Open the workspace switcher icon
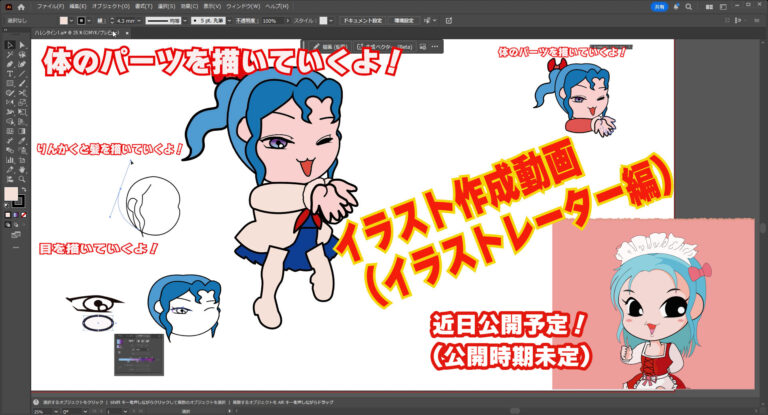The image size is (768, 415). point(723,7)
